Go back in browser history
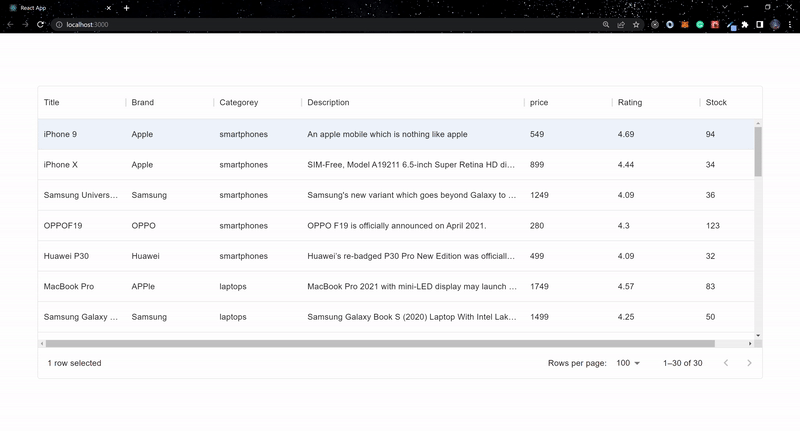 click(x=10, y=24)
